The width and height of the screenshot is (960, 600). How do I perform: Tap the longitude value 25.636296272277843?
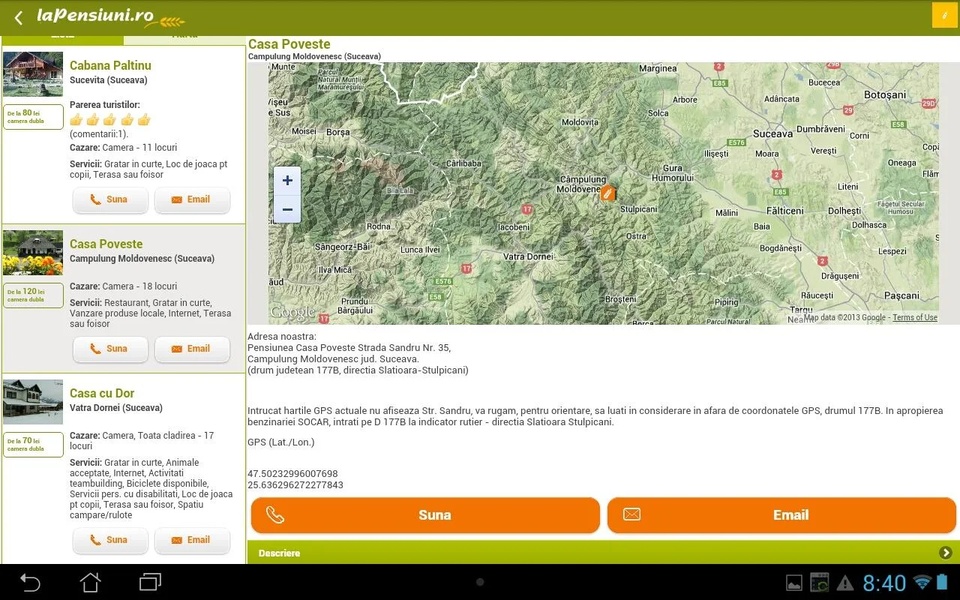coord(295,485)
